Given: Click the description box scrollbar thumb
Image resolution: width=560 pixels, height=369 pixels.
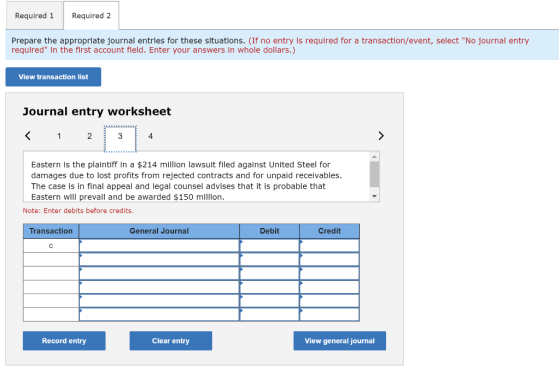Looking at the screenshot, I should click(x=374, y=174).
